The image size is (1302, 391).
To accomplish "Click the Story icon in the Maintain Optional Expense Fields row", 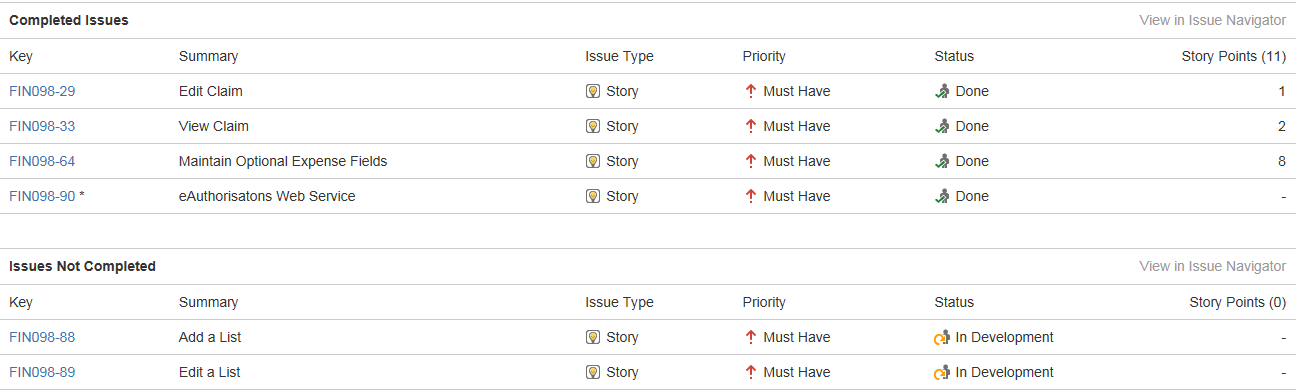I will pos(593,161).
